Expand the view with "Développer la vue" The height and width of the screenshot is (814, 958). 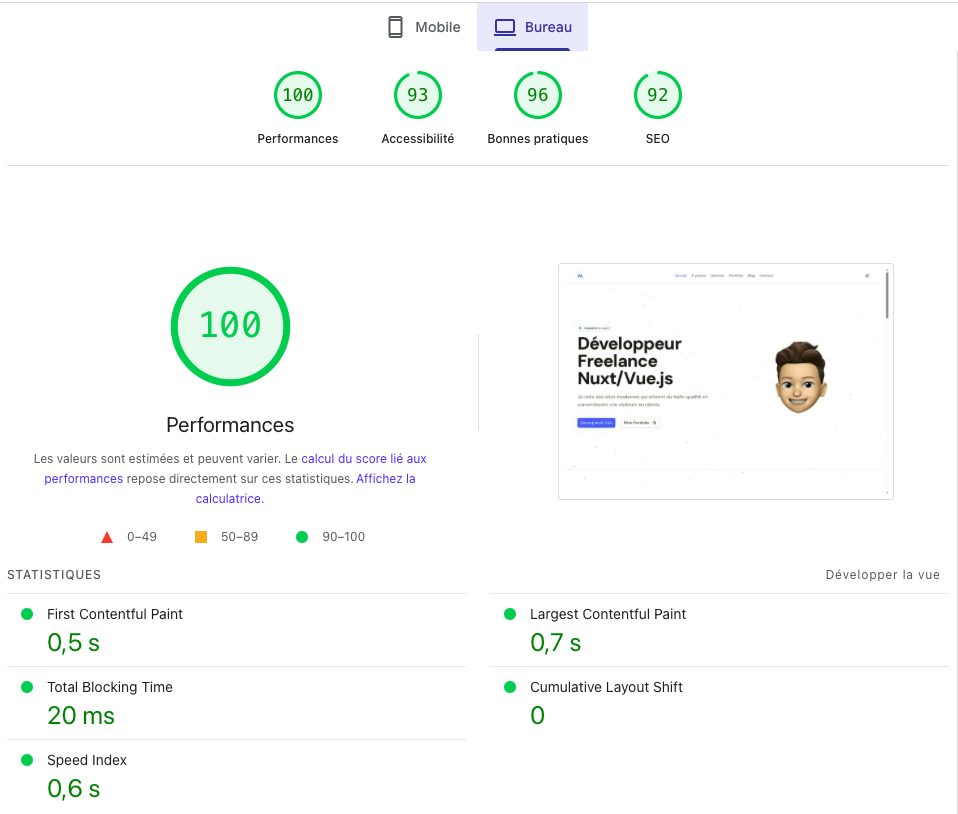click(882, 575)
